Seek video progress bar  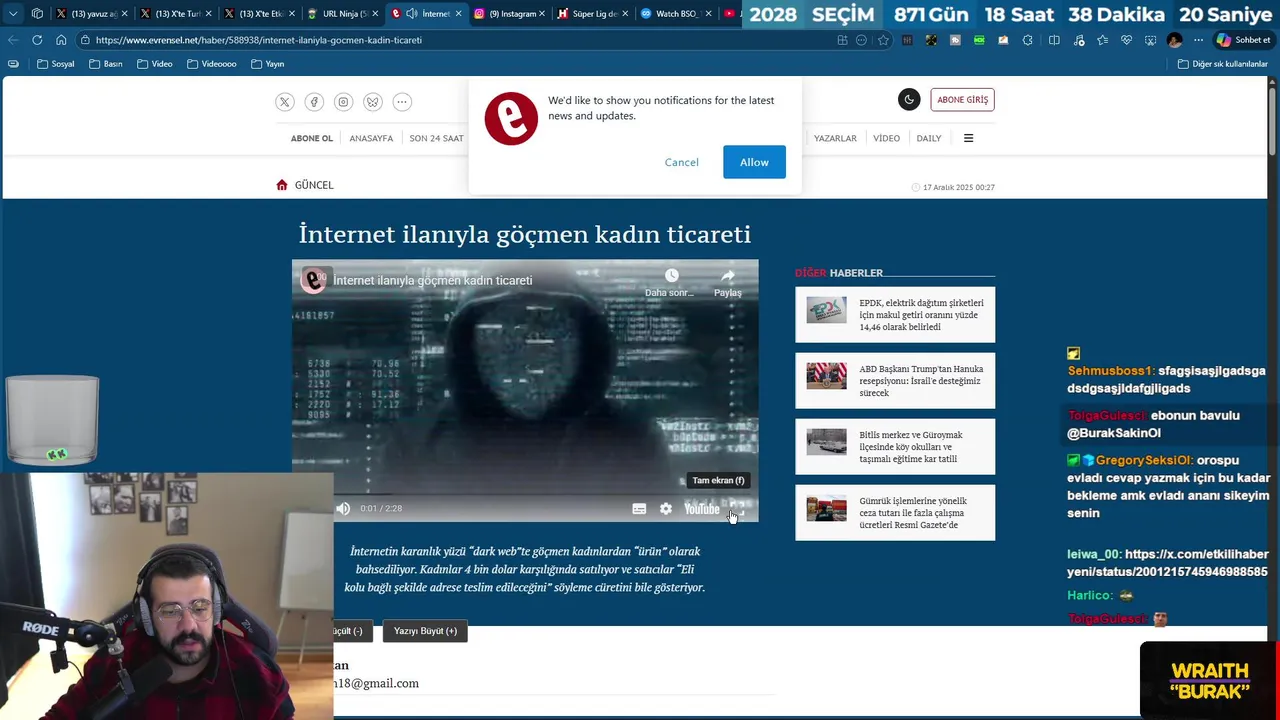pos(525,494)
